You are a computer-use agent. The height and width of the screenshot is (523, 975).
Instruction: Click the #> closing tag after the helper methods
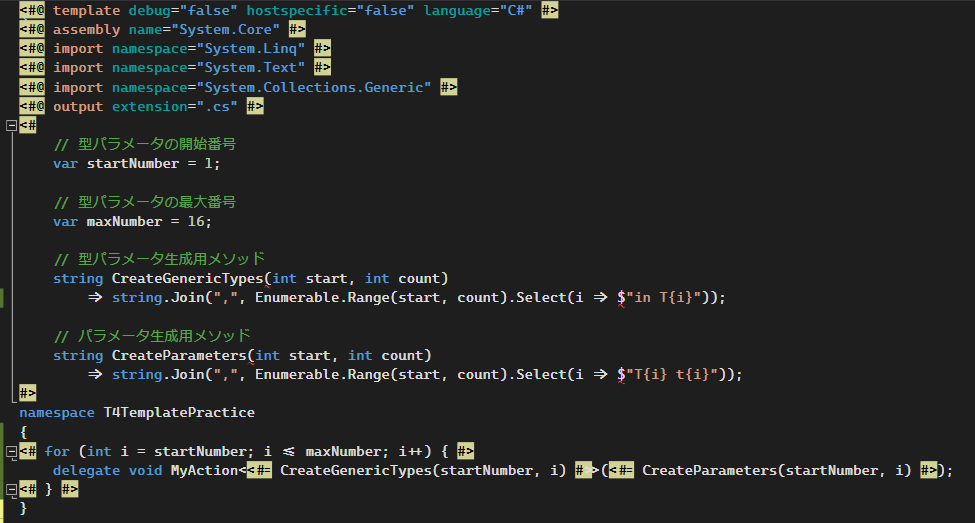(x=27, y=393)
